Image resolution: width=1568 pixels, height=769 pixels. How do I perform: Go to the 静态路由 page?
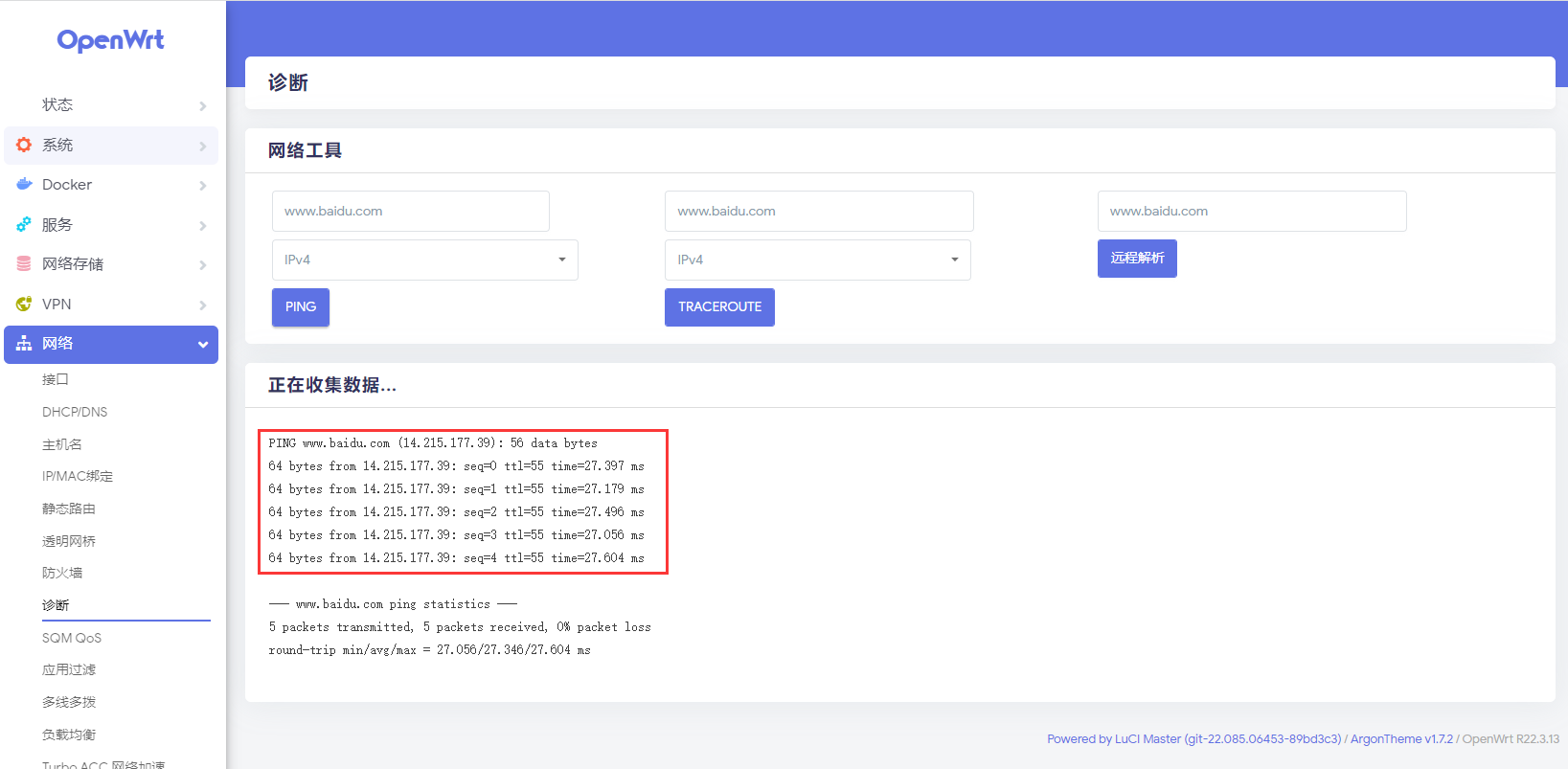coord(69,509)
